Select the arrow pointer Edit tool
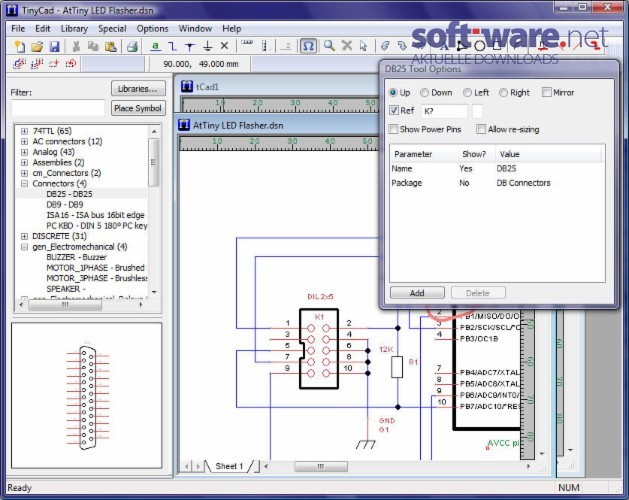629x500 pixels. [363, 46]
